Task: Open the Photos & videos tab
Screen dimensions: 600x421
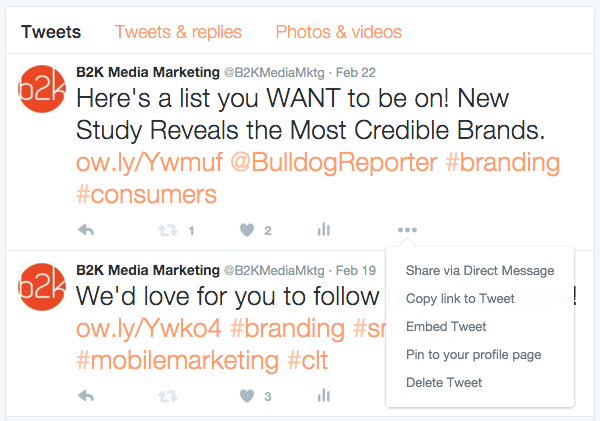Action: [x=338, y=32]
